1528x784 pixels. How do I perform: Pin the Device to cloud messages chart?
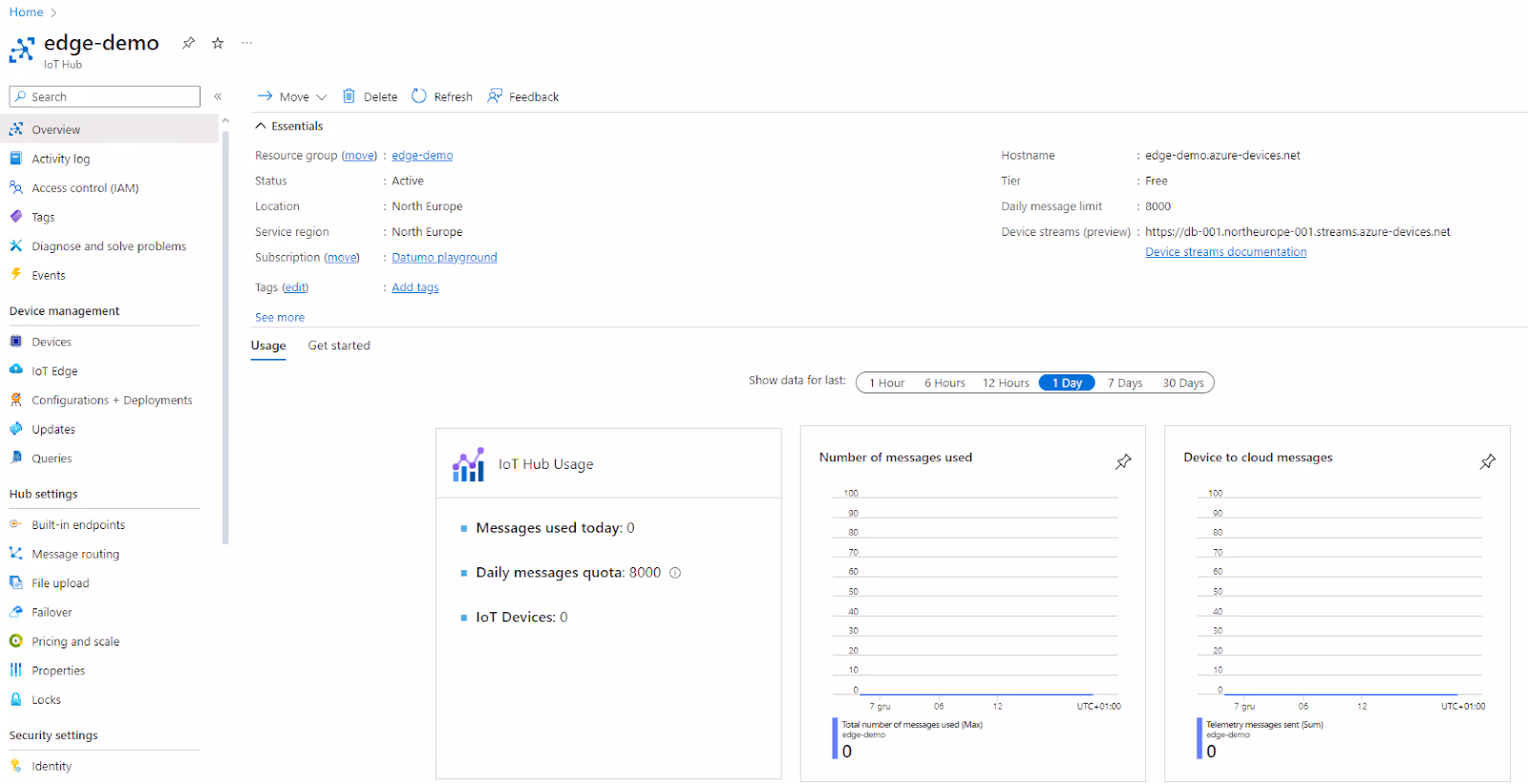pos(1488,462)
